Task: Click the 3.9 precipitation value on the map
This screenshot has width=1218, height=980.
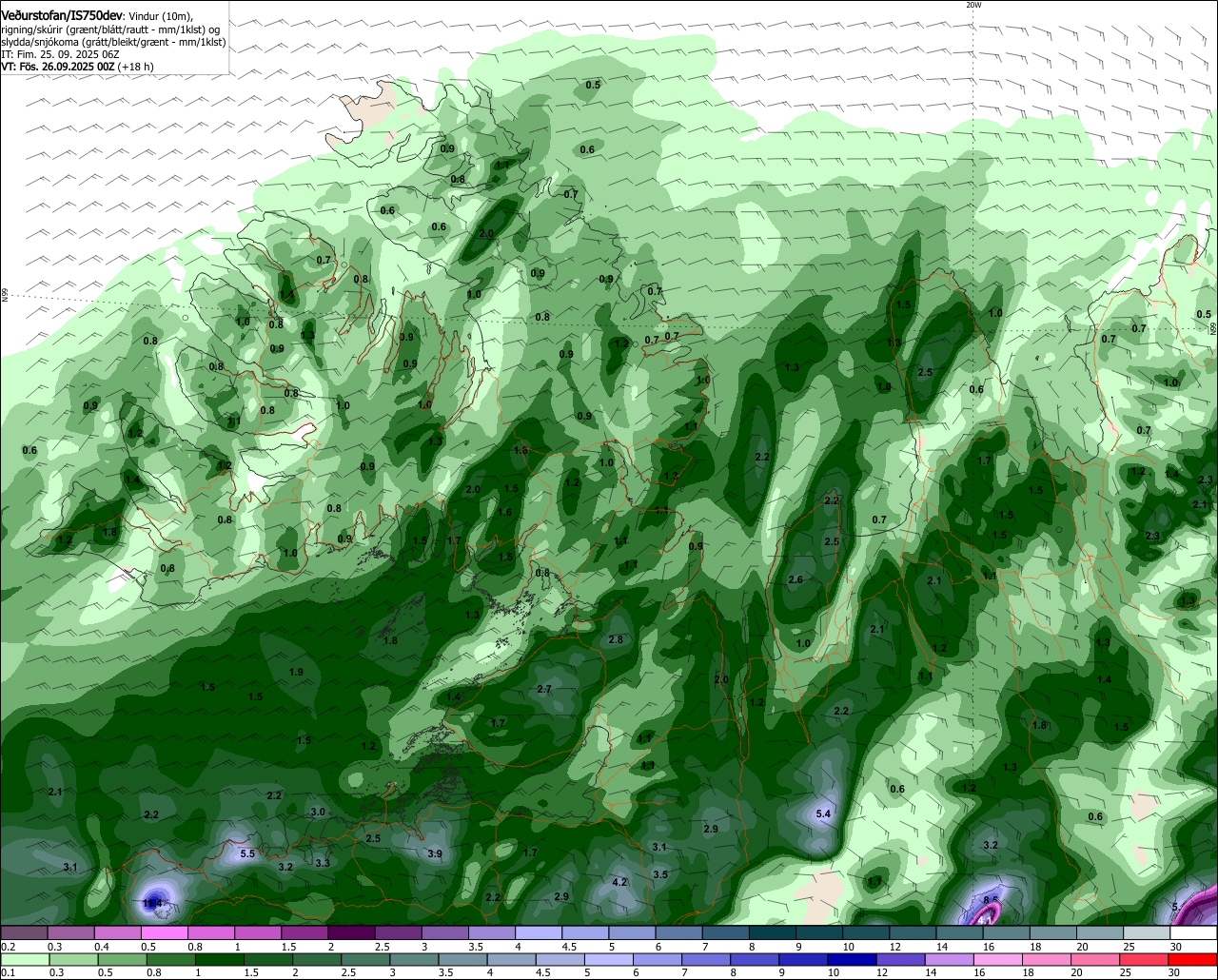Action: tap(435, 853)
